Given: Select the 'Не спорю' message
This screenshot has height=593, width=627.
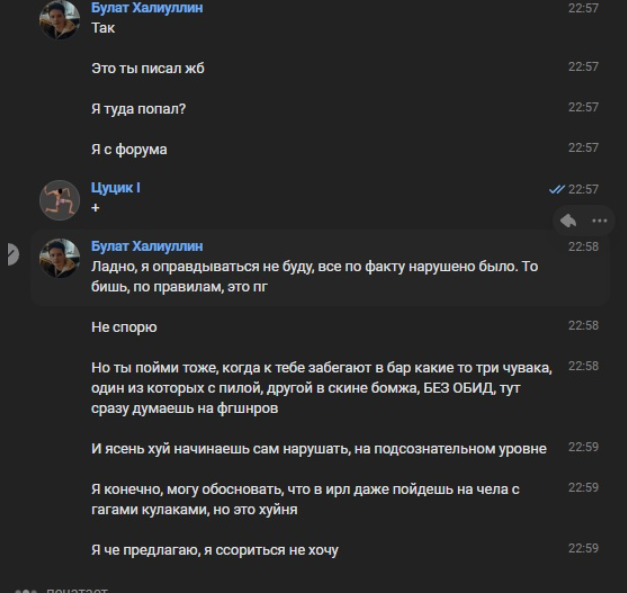Looking at the screenshot, I should [x=124, y=328].
